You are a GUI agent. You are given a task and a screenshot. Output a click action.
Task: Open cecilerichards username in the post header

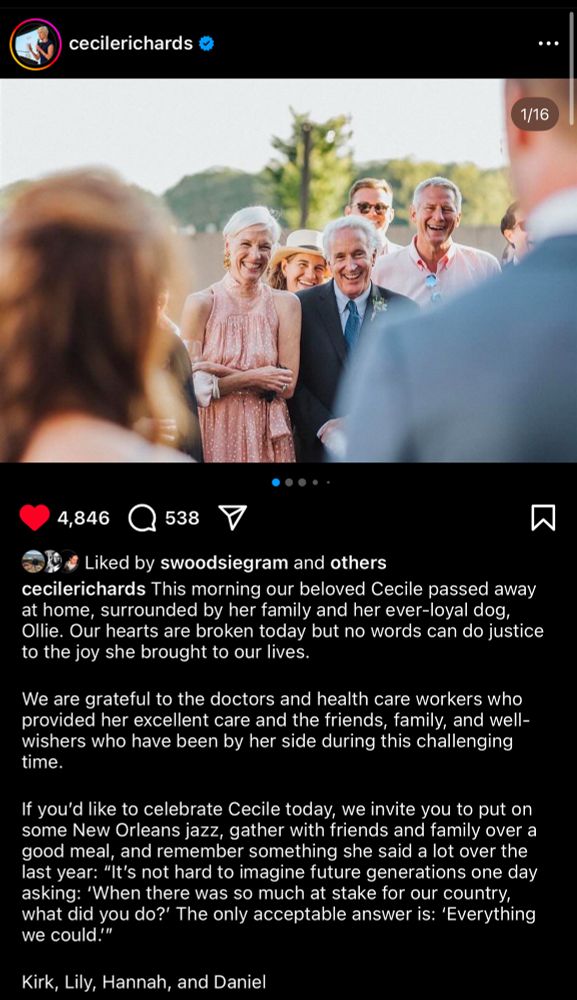131,43
